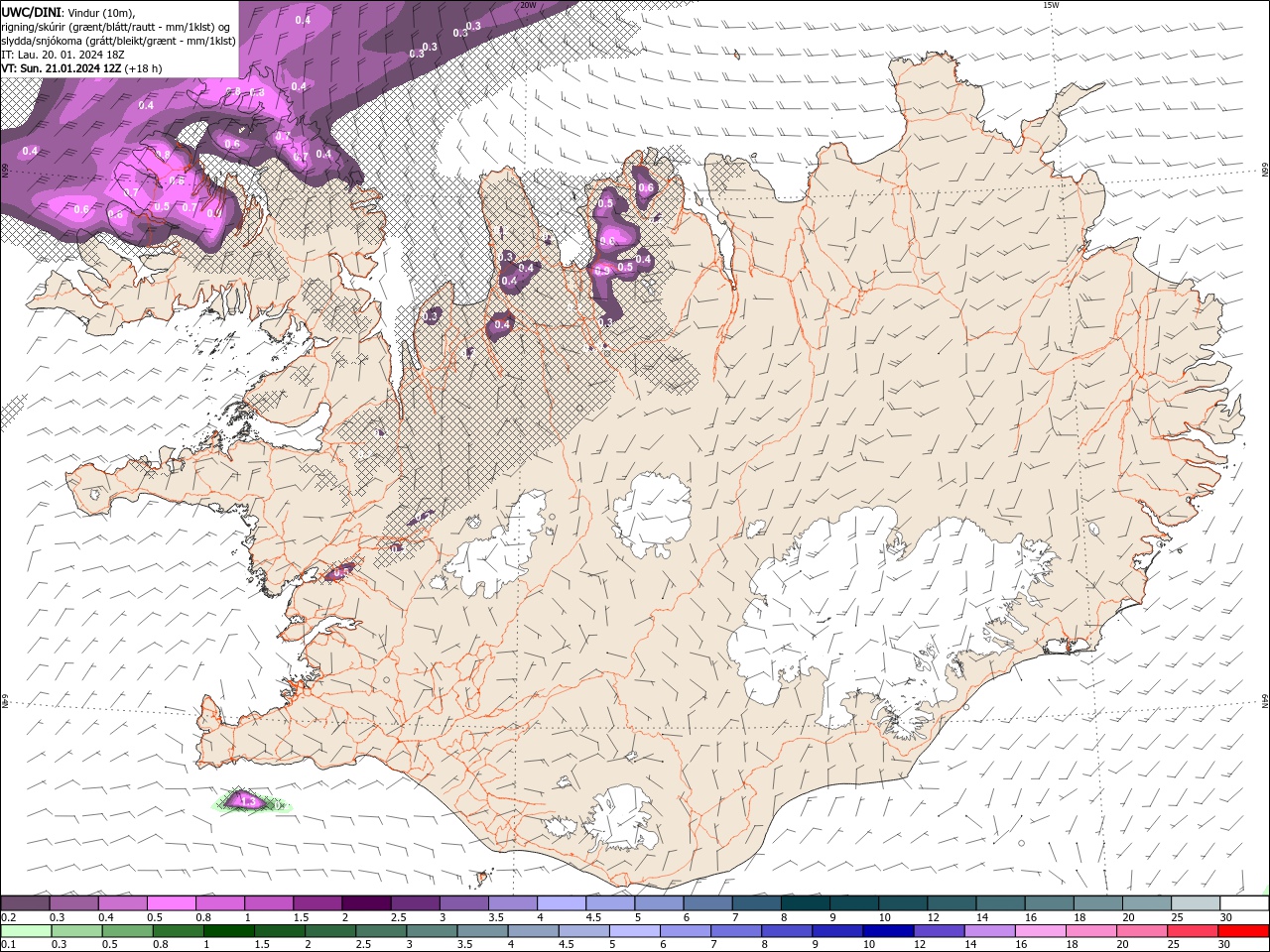
Task: Select the 16 grey-teal swatch, upper legend row
Action: point(1000,903)
